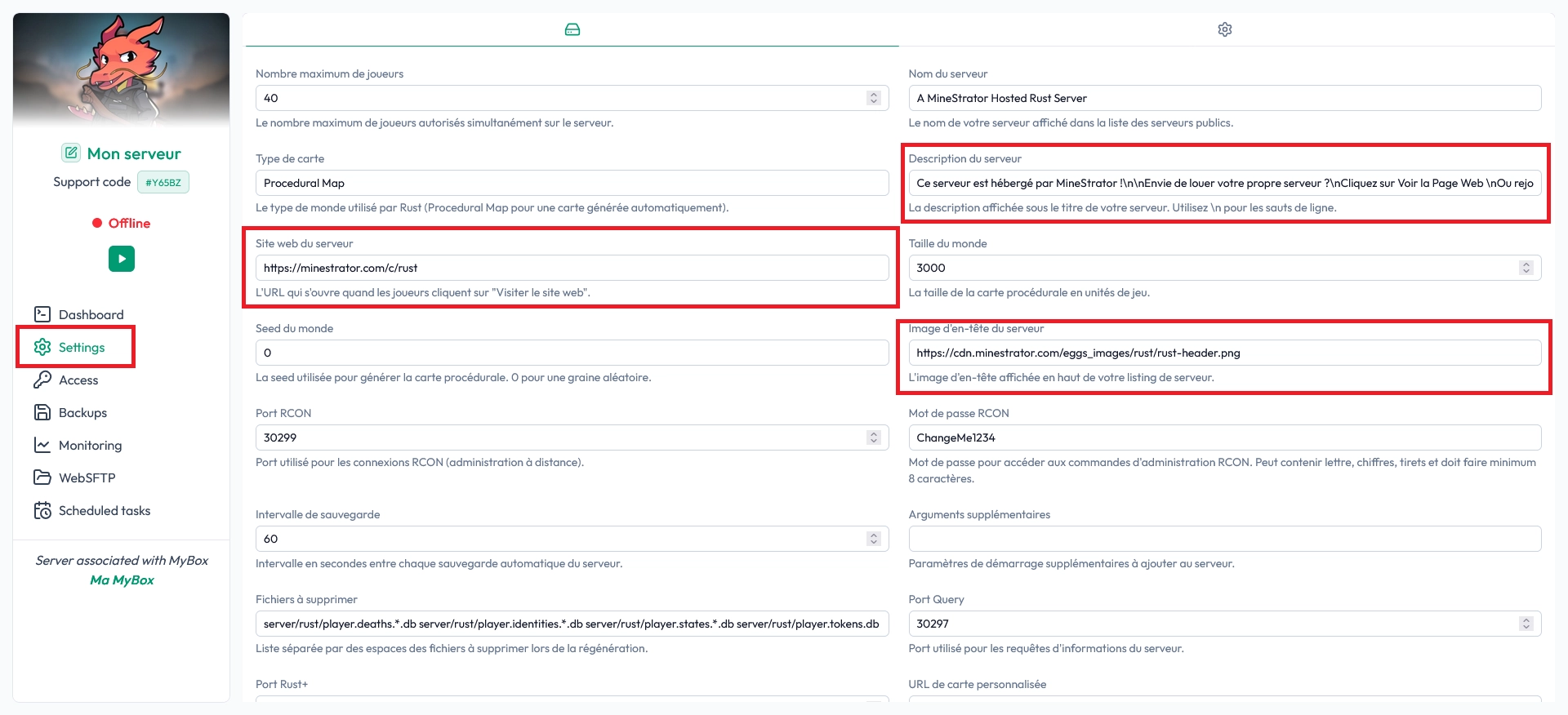The image size is (1568, 715).
Task: Click the WebSFTP folder icon
Action: (42, 477)
